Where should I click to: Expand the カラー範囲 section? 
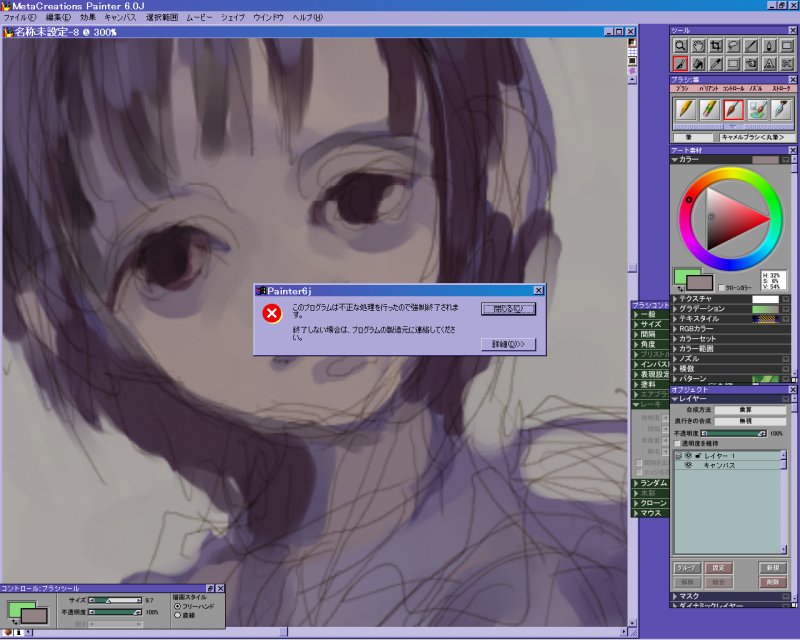[675, 349]
